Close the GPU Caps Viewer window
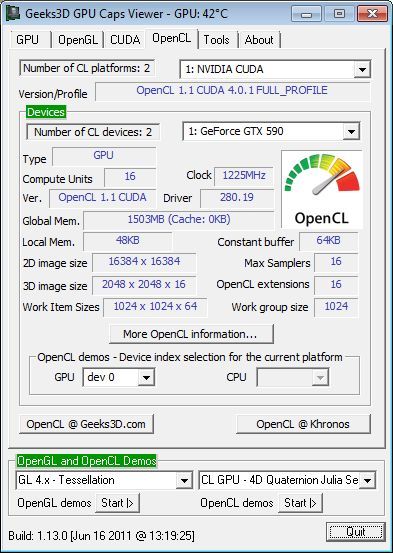This screenshot has height=553, width=393. click(373, 14)
